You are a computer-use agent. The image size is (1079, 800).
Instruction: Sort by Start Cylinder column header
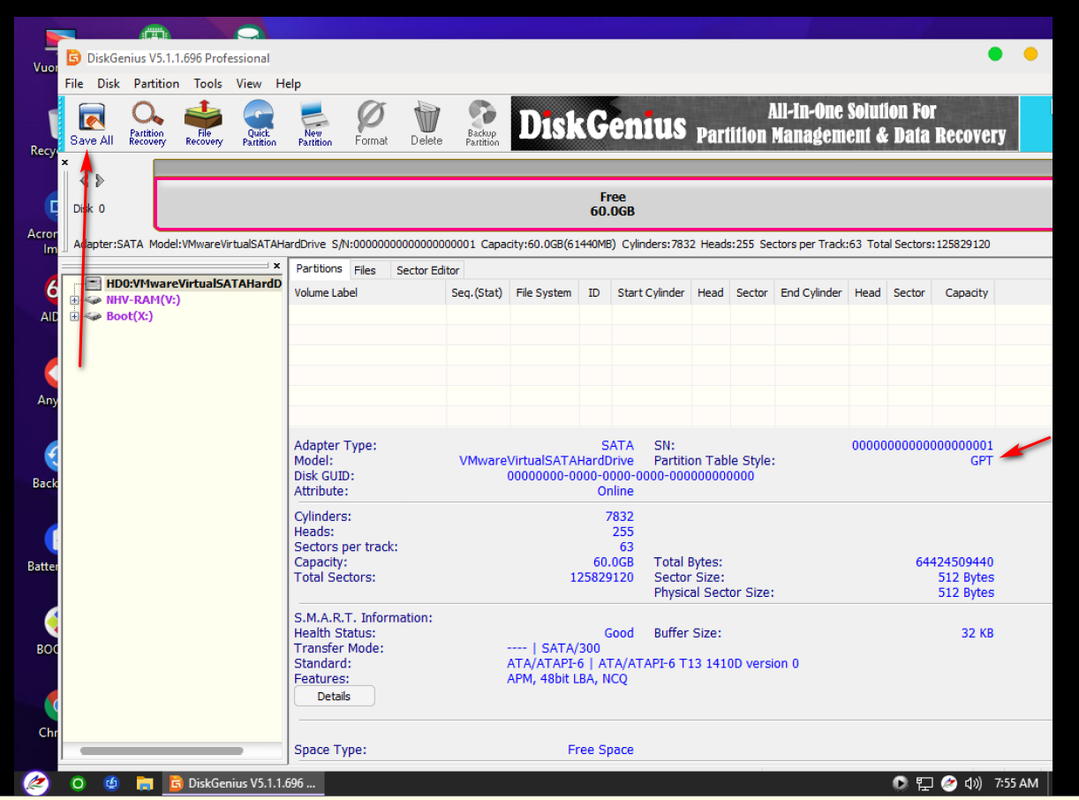tap(651, 293)
